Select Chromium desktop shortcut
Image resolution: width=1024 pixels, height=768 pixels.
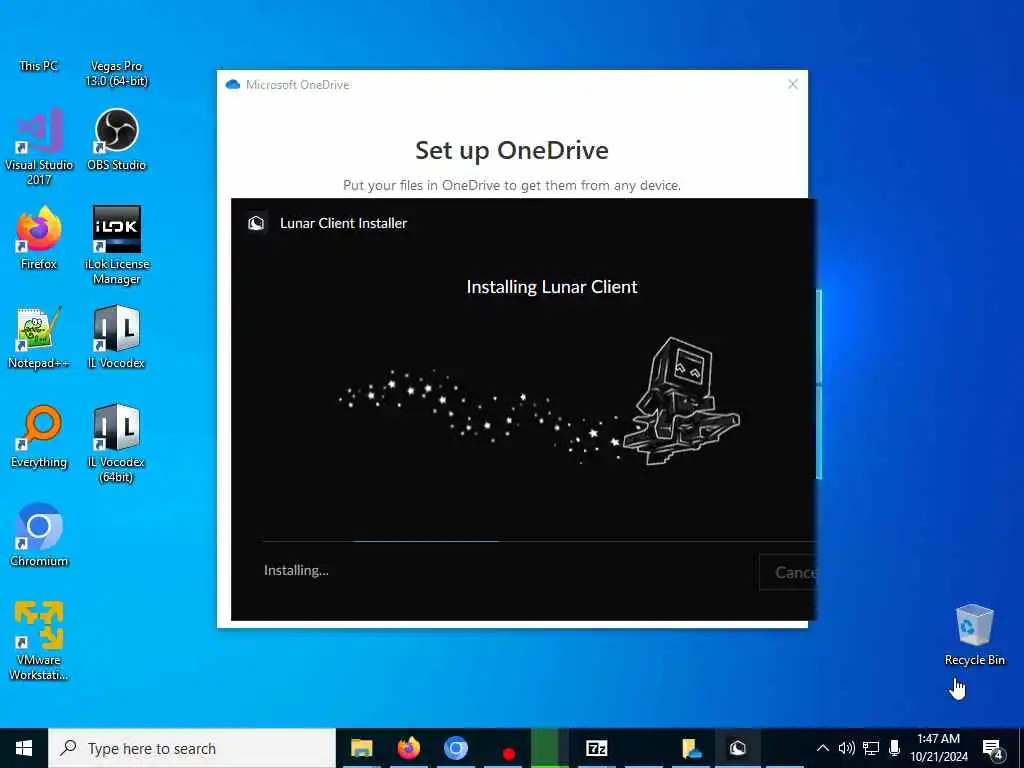pyautogui.click(x=39, y=536)
